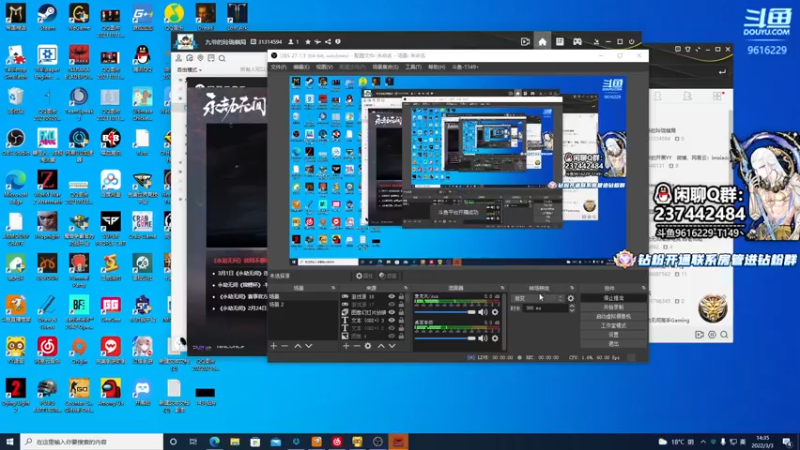Open gamepad icon in YY window header
The image size is (800, 450).
[577, 42]
